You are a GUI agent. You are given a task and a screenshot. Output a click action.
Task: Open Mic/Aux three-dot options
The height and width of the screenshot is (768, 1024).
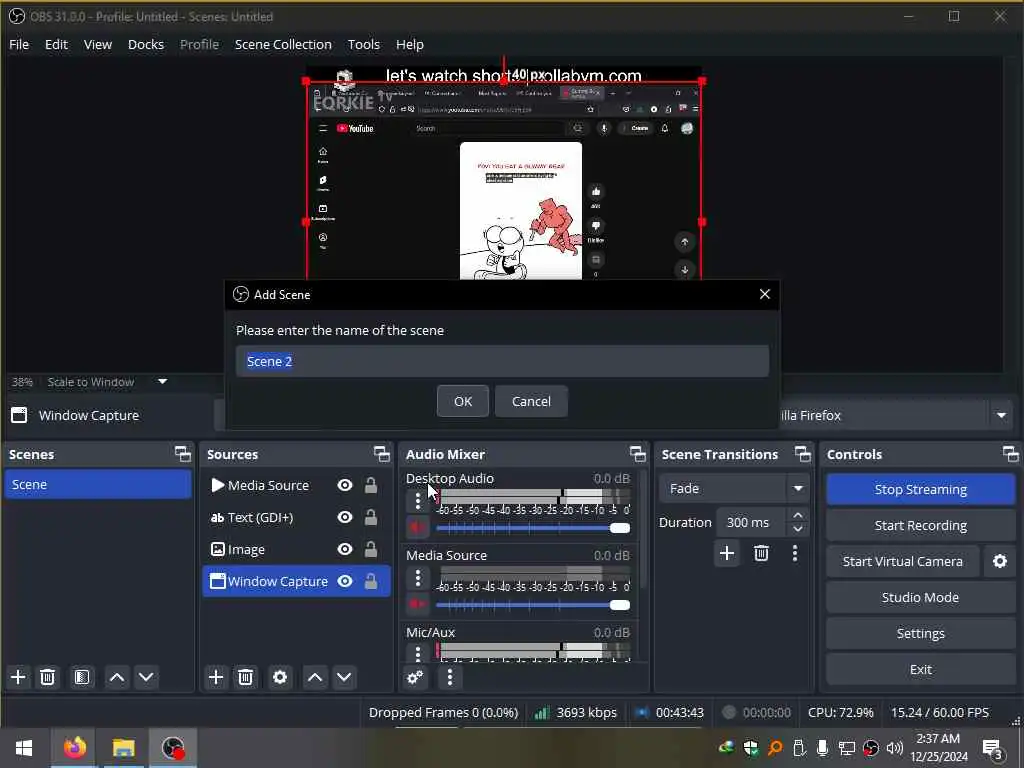coord(418,652)
